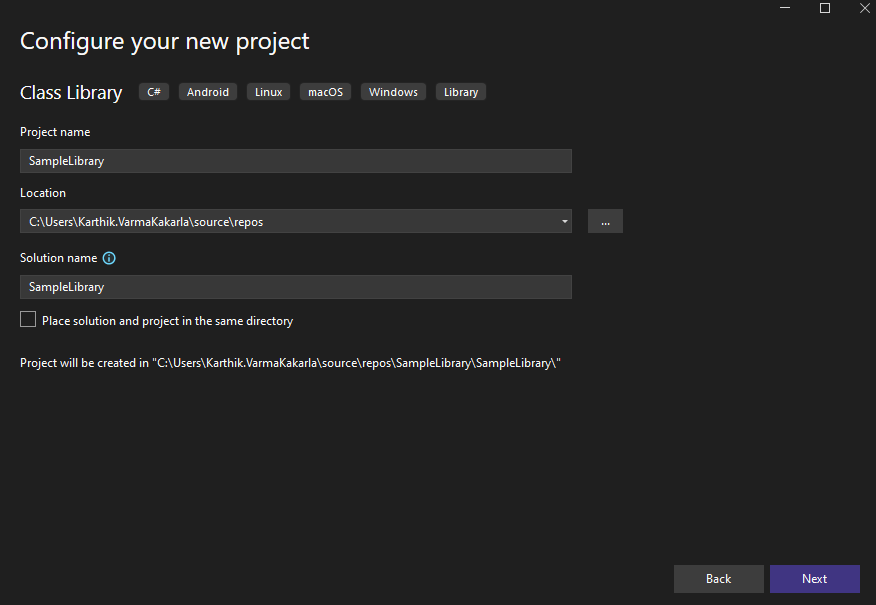This screenshot has width=876, height=605.
Task: Select the Library tag
Action: point(461,92)
